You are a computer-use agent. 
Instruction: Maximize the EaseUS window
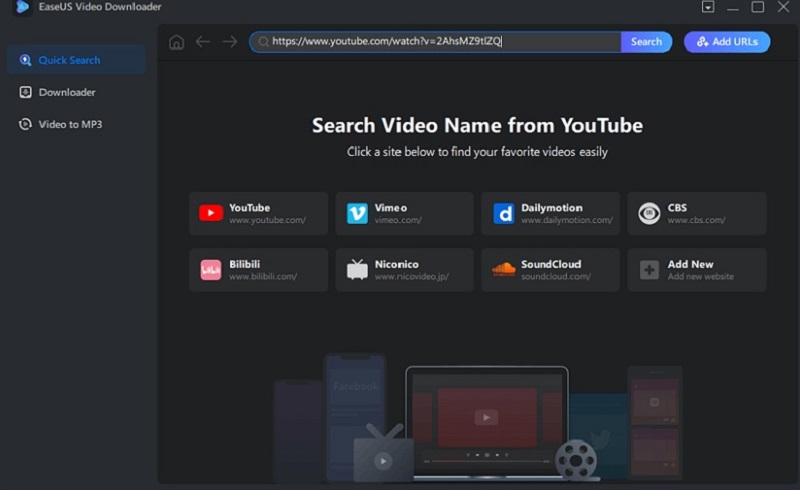[758, 7]
